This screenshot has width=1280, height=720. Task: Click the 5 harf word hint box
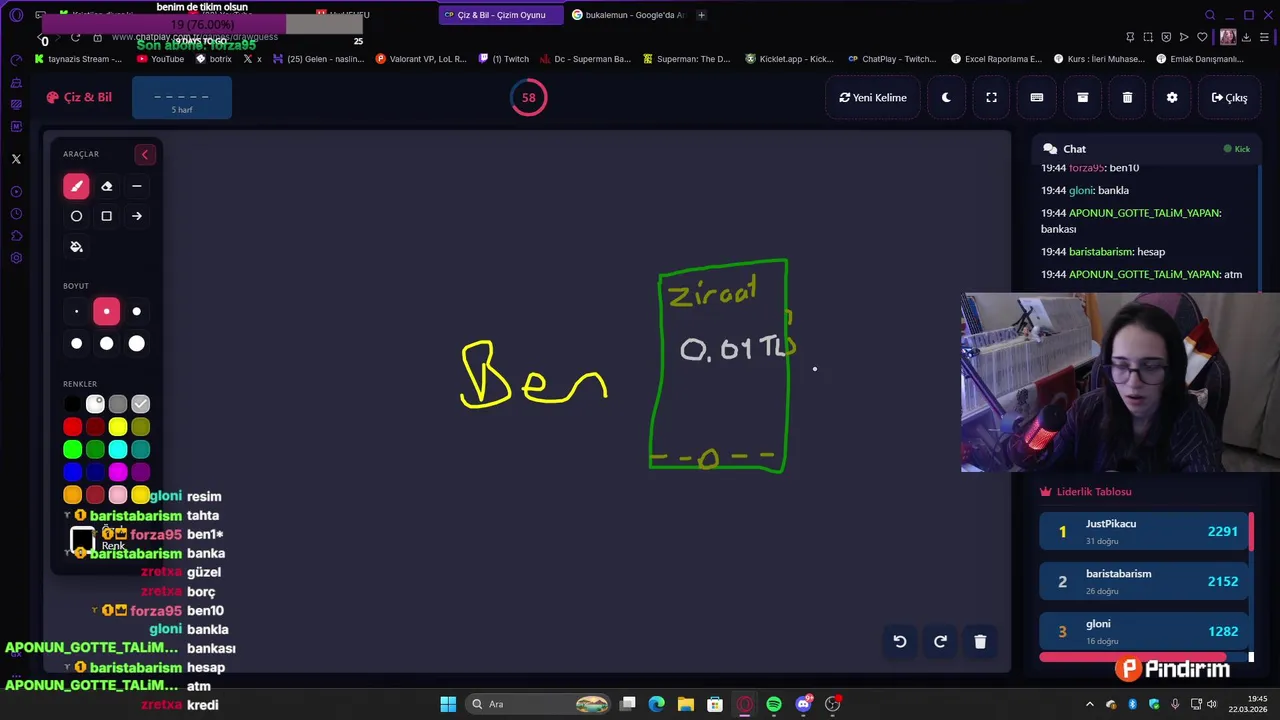182,100
